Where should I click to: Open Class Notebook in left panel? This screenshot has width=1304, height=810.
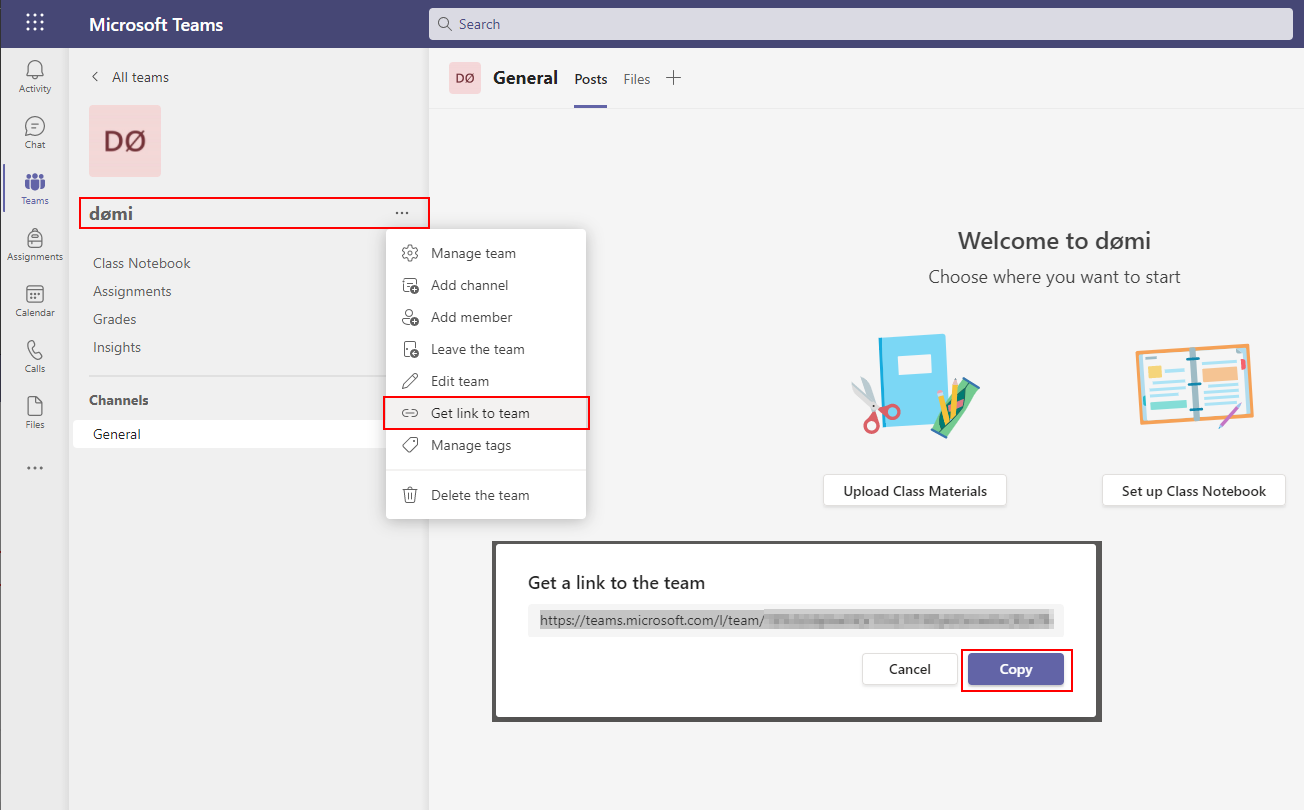coord(142,263)
